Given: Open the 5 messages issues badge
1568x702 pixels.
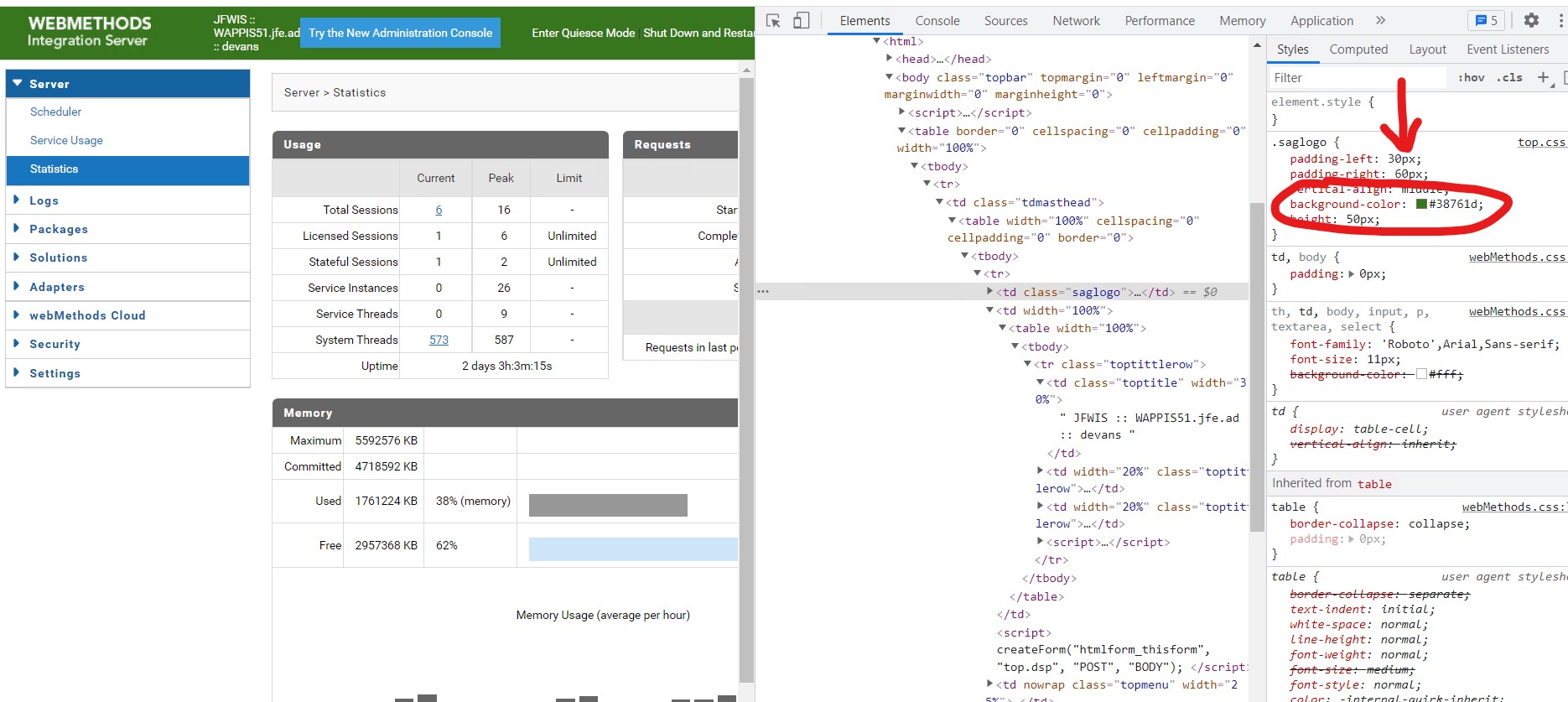Looking at the screenshot, I should pos(1487,20).
